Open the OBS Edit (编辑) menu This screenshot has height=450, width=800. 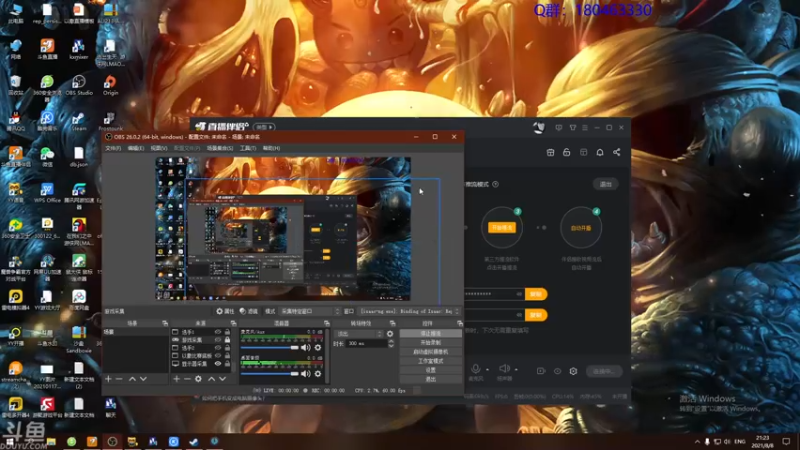[x=136, y=148]
